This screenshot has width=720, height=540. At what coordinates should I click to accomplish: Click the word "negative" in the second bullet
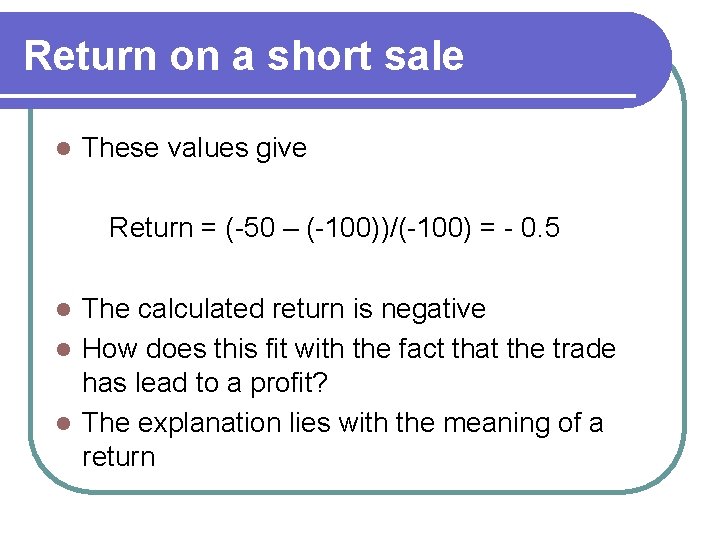tap(433, 309)
